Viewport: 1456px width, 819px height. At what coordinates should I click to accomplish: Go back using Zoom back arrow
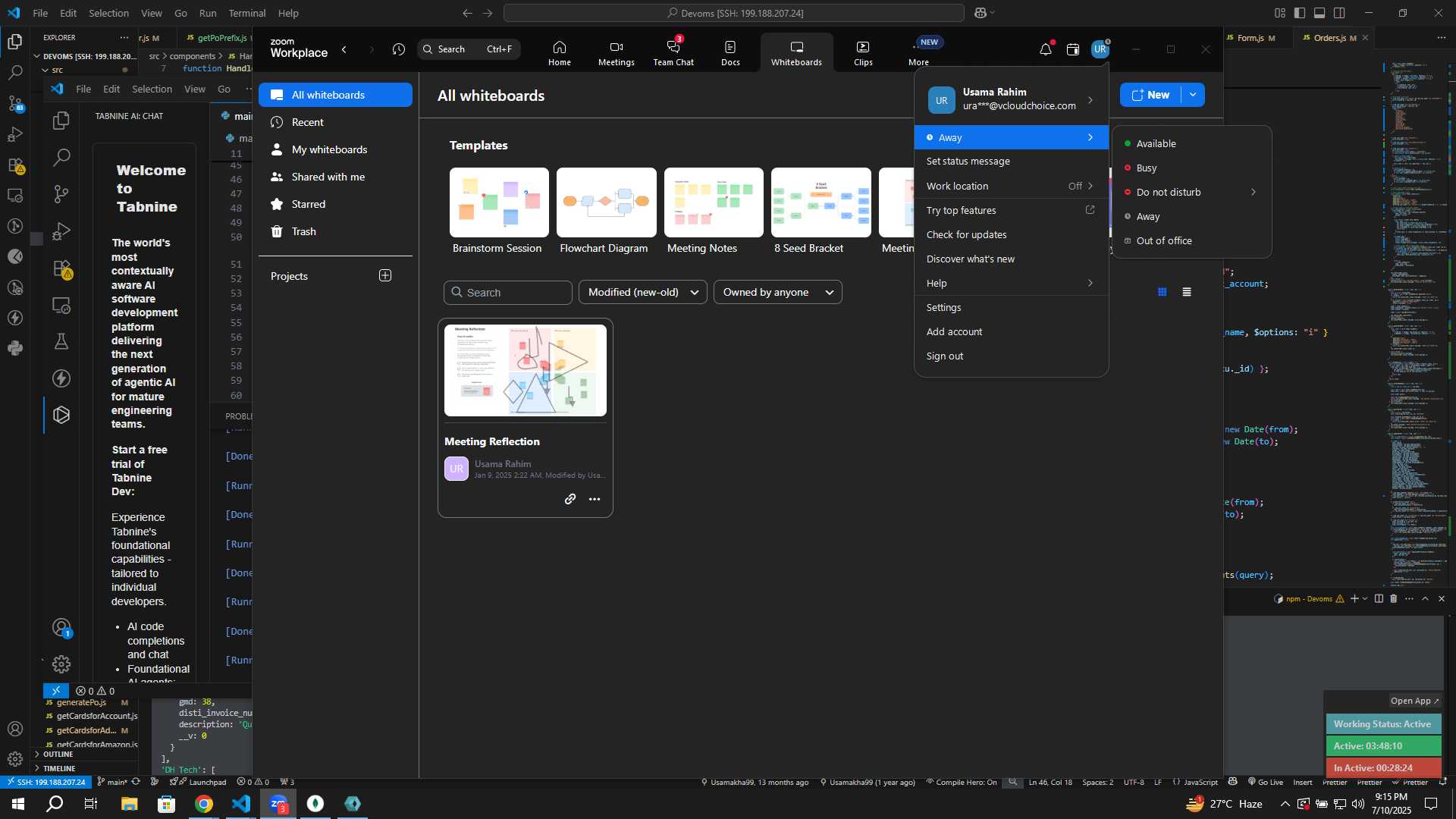[x=344, y=49]
